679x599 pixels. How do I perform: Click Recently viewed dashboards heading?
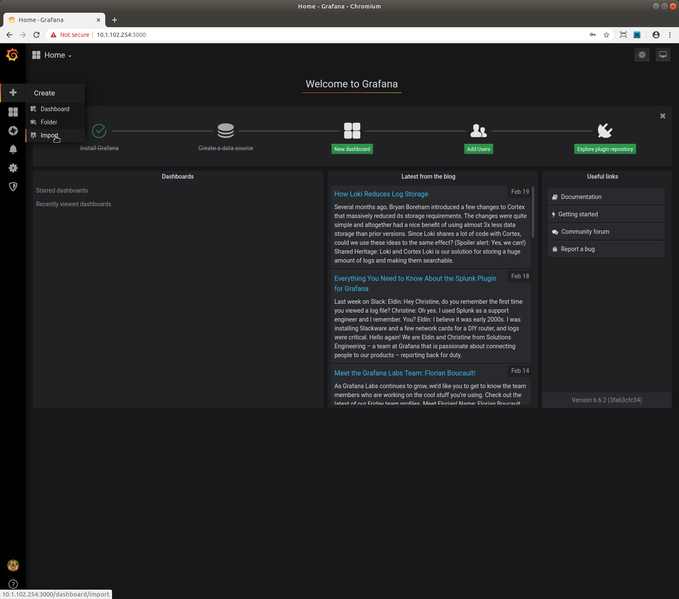point(74,204)
